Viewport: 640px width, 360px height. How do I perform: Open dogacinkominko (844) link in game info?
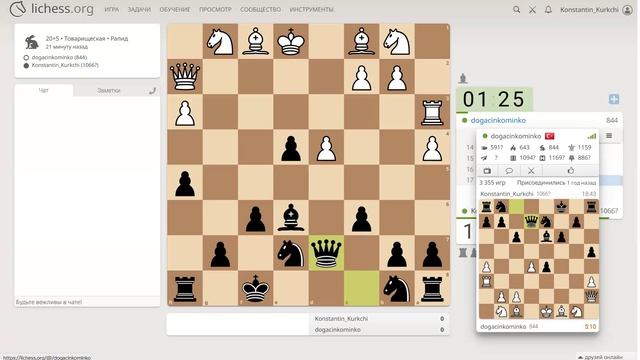click(59, 58)
